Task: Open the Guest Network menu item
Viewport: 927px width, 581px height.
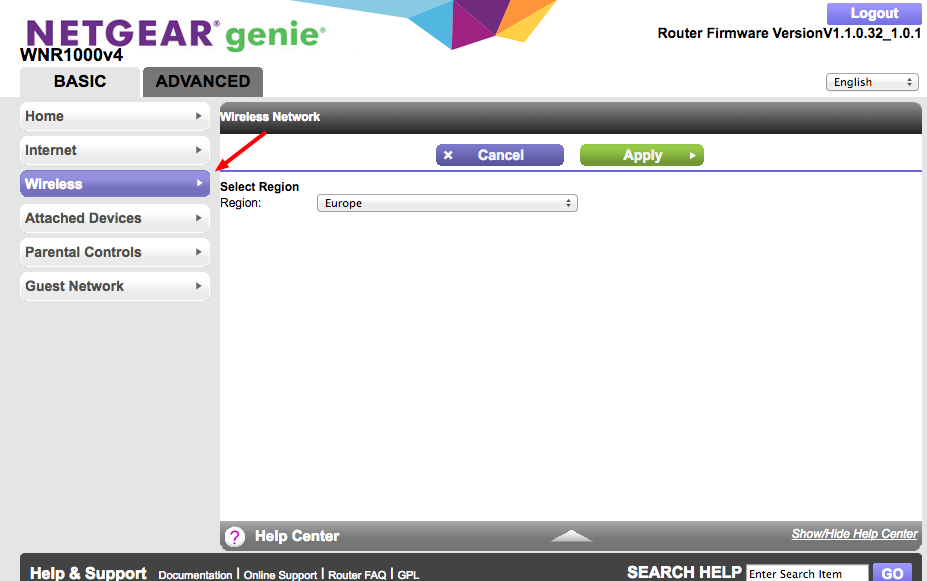Action: click(x=115, y=286)
